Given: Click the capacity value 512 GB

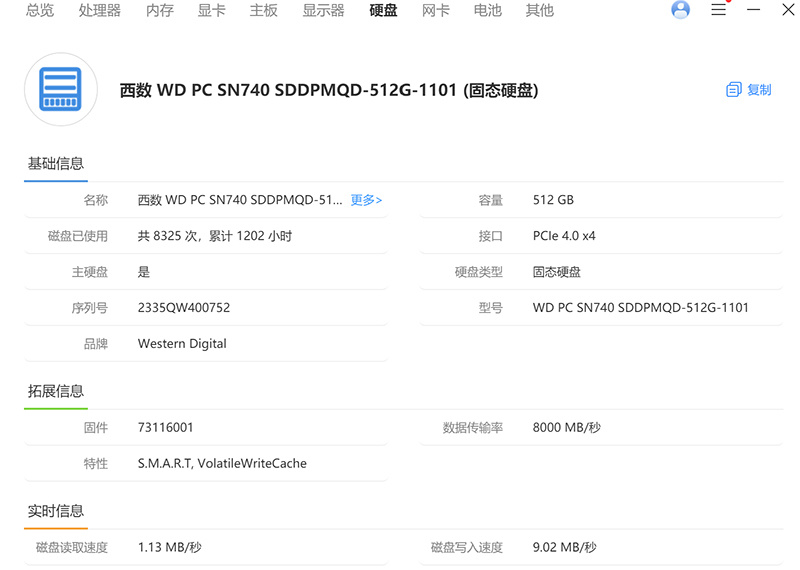Looking at the screenshot, I should click(x=553, y=200).
